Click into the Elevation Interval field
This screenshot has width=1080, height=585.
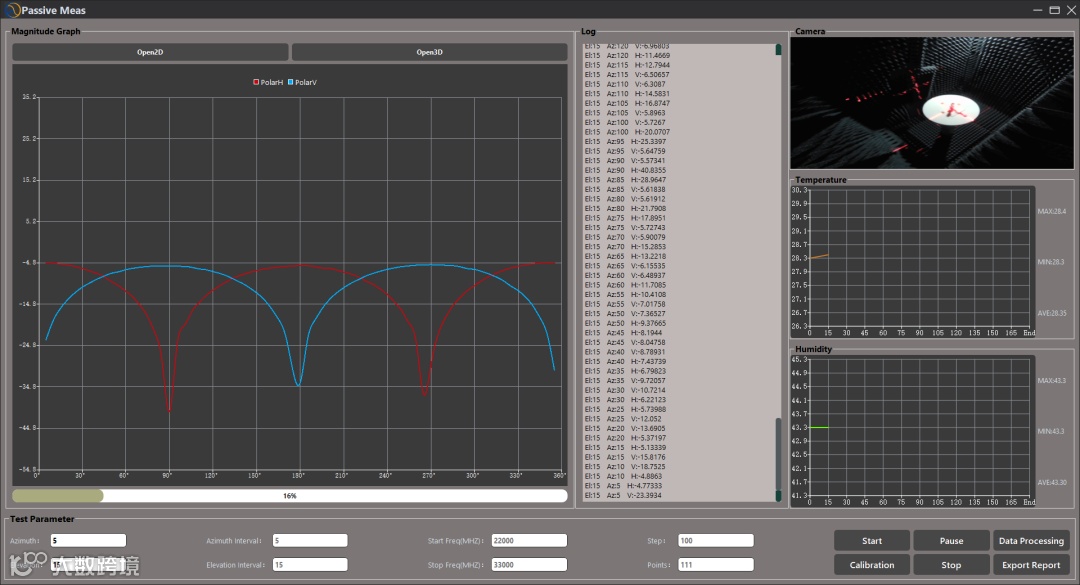309,565
